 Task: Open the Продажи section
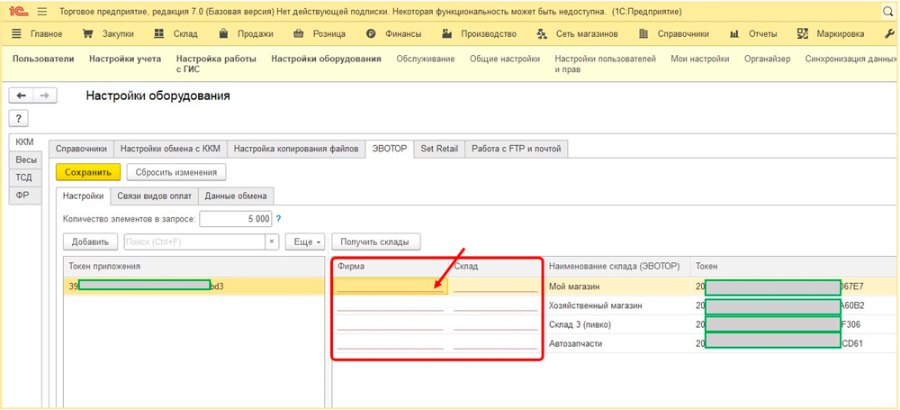(247, 34)
